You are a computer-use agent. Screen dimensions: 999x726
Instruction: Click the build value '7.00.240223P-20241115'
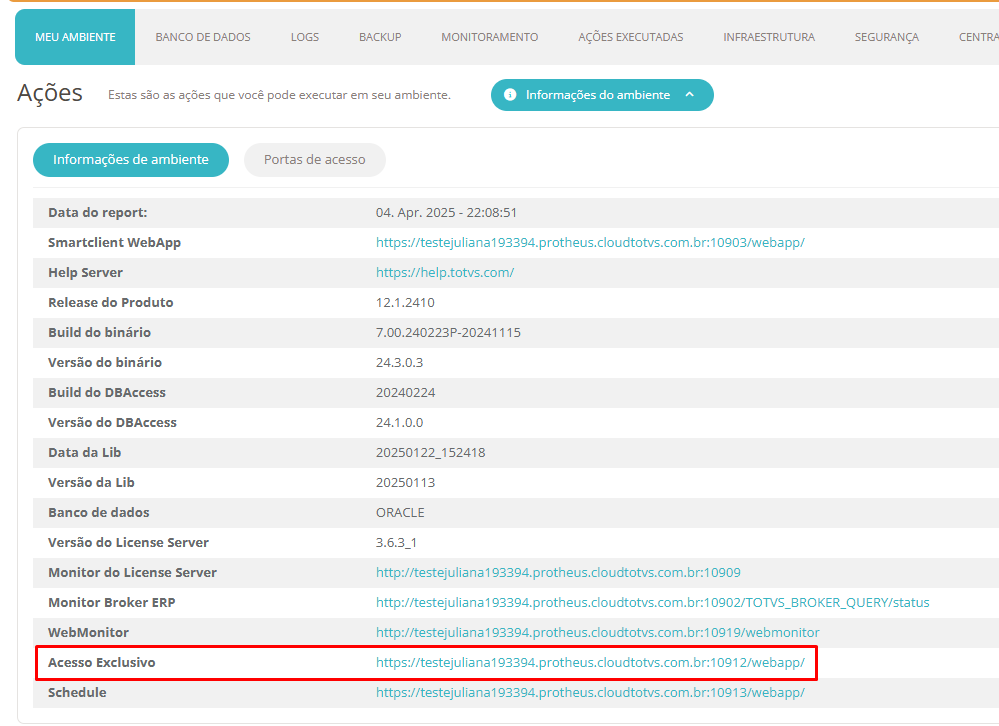pos(448,332)
